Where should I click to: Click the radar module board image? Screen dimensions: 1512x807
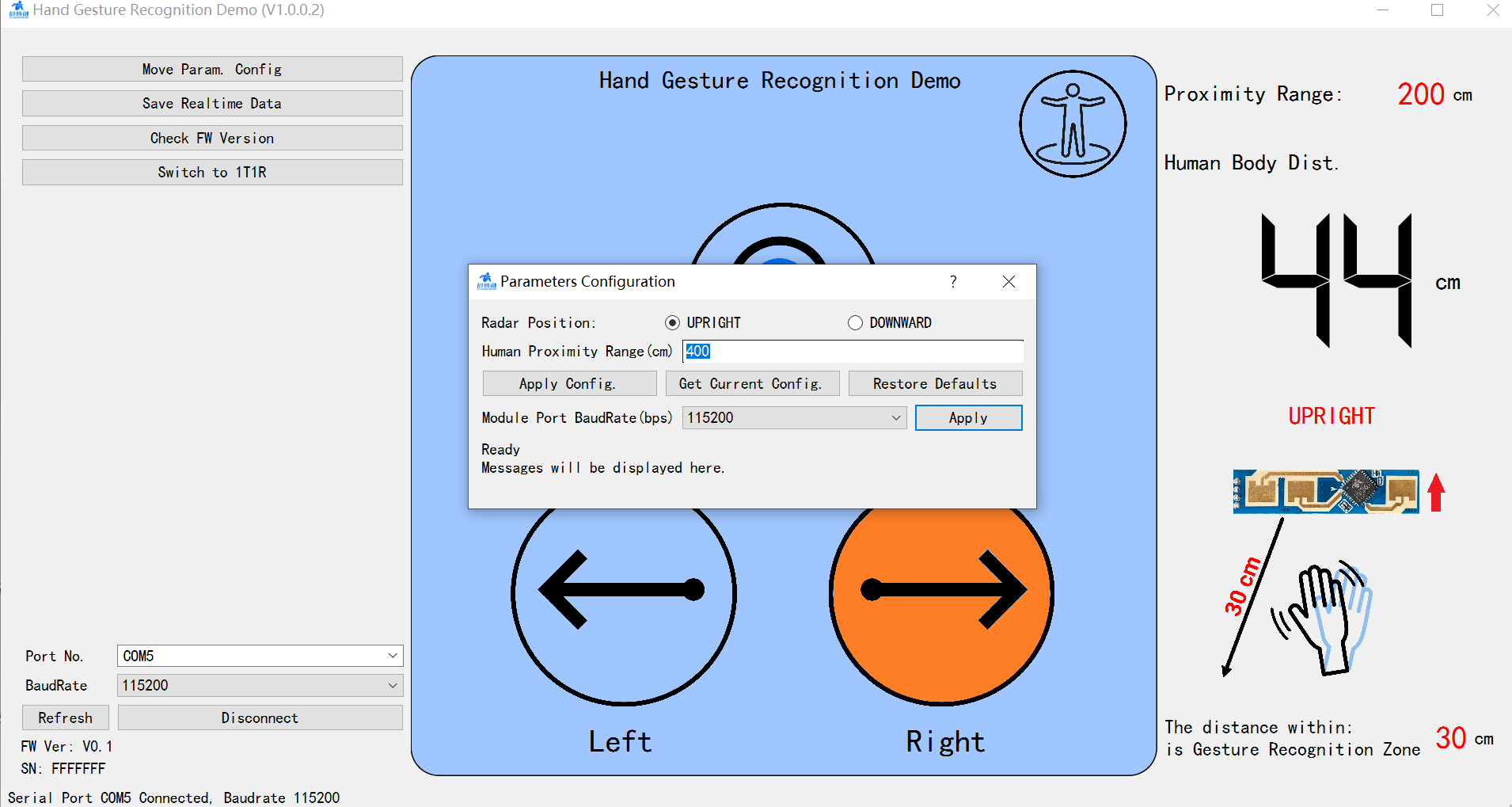click(1325, 491)
